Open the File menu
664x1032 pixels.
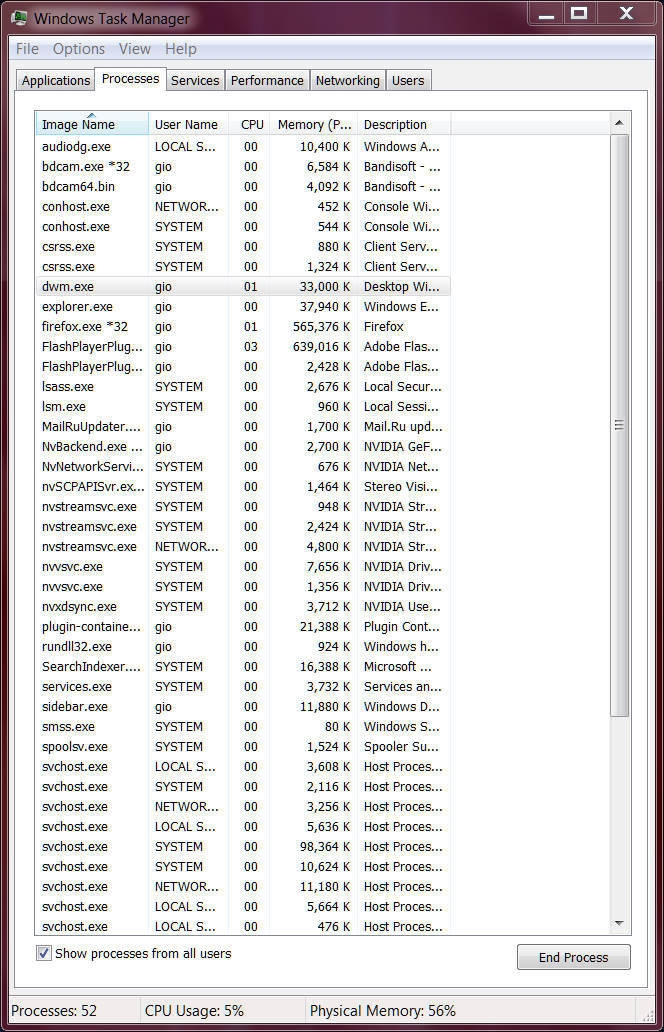click(x=27, y=49)
